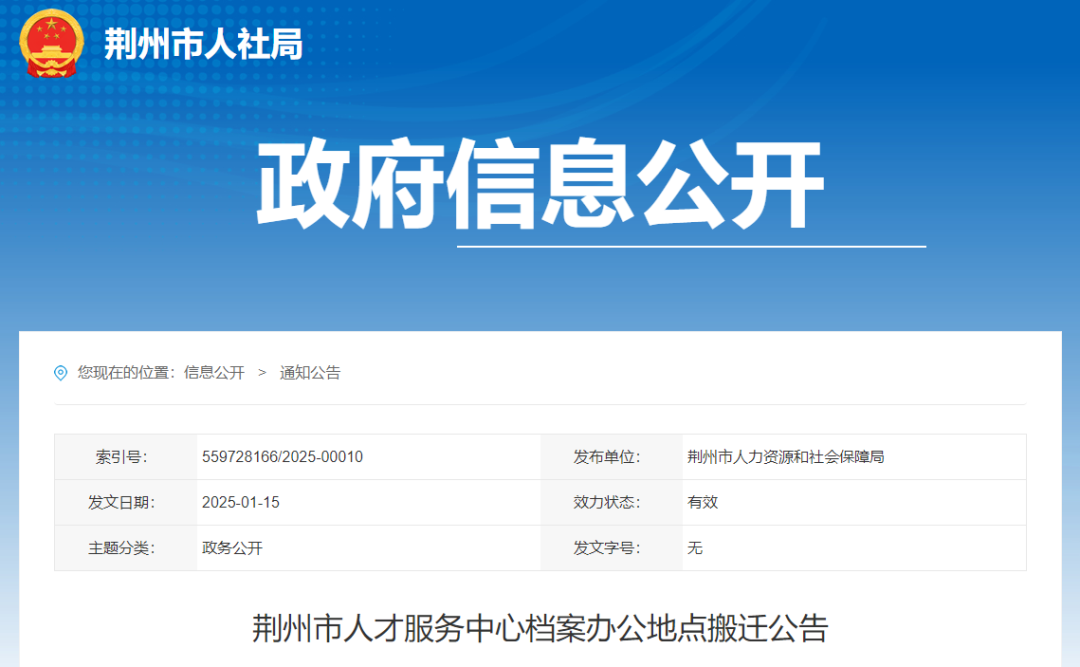Image resolution: width=1080 pixels, height=667 pixels.
Task: Open the 政府信息公开 banner heading
Action: (540, 184)
